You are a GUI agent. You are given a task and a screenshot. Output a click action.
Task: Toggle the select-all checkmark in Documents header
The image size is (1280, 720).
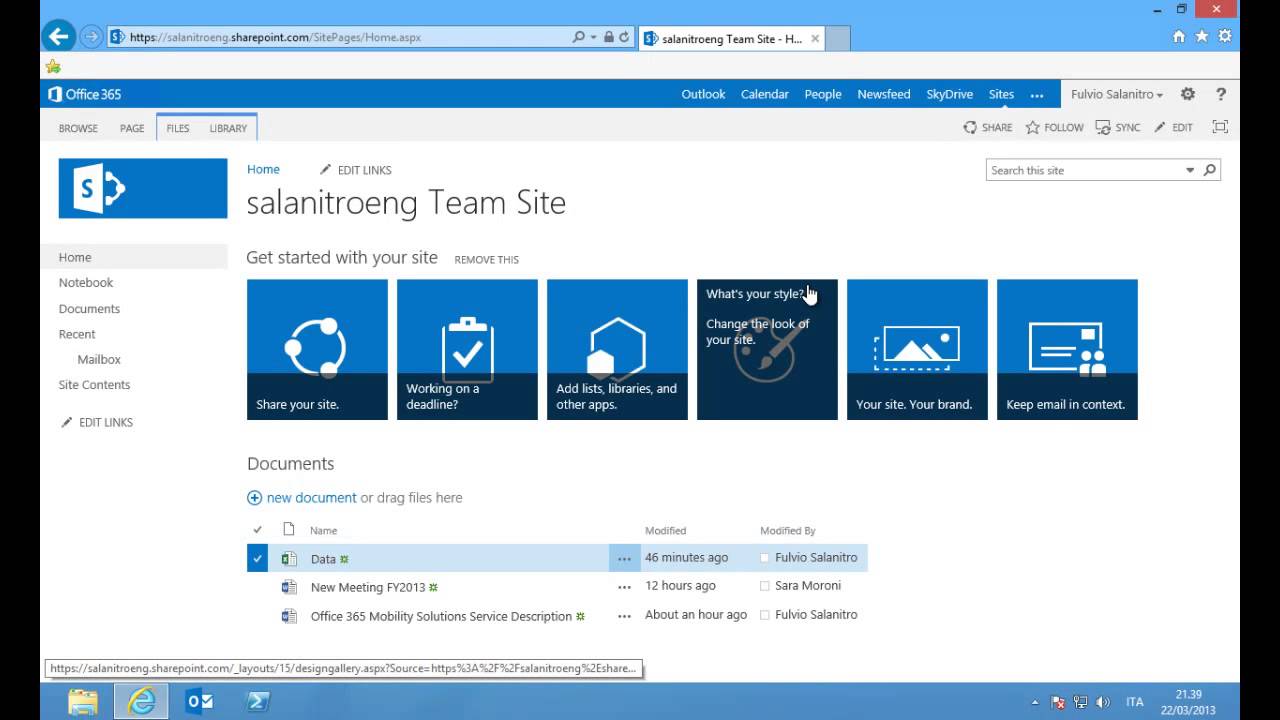point(257,530)
